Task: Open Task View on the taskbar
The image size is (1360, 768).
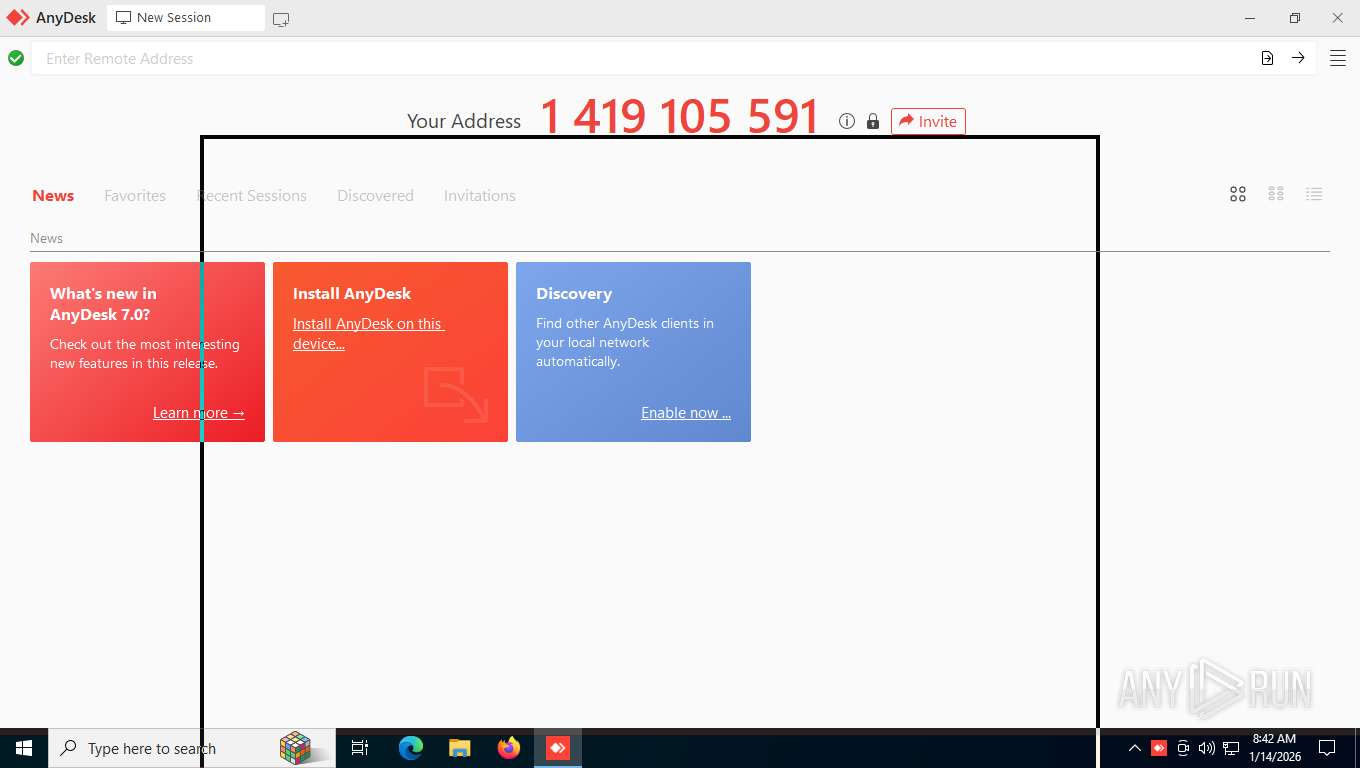Action: pos(360,748)
